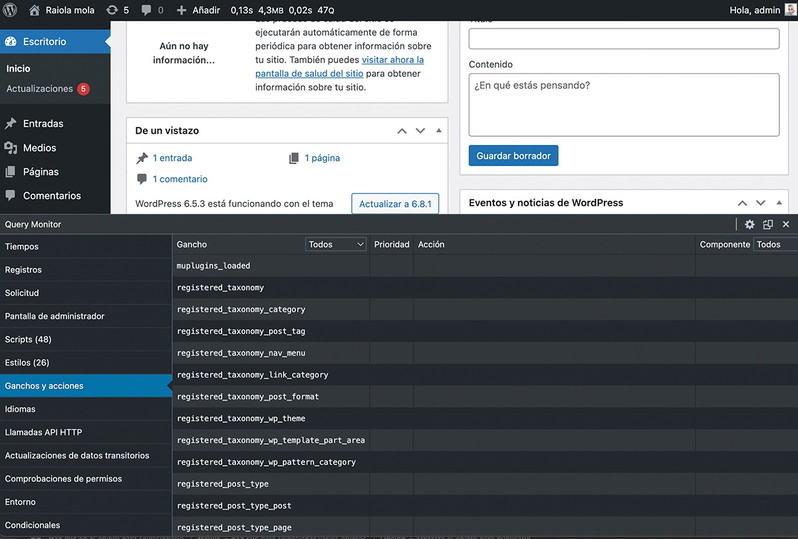Close the Query Monitor panel
This screenshot has height=539, width=798.
(x=786, y=224)
